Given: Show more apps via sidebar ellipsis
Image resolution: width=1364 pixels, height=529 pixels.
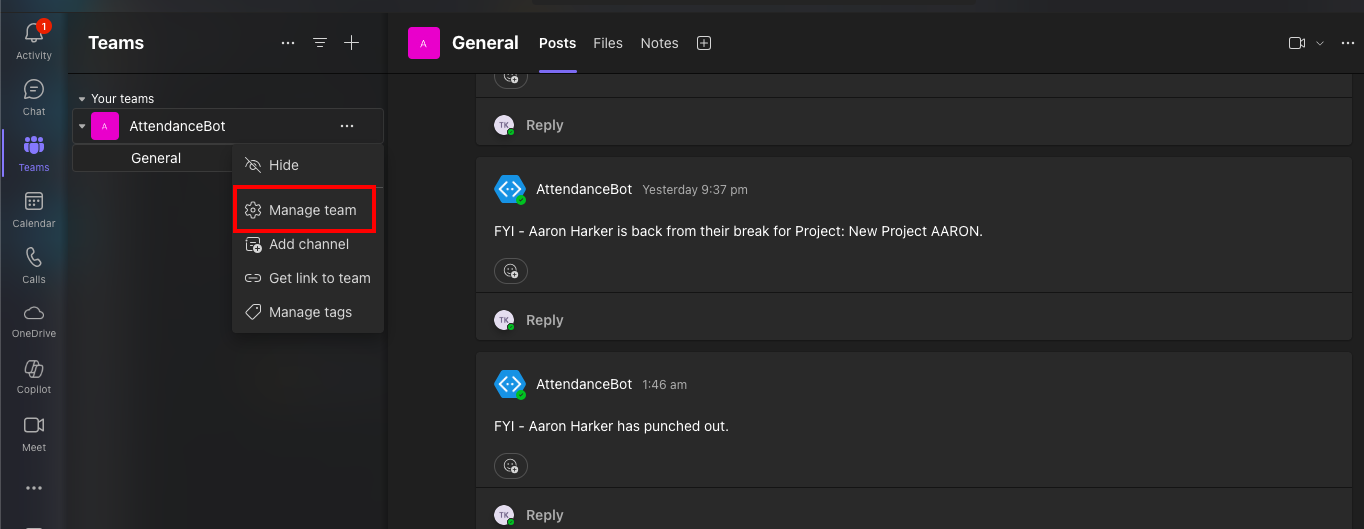Looking at the screenshot, I should pyautogui.click(x=34, y=488).
